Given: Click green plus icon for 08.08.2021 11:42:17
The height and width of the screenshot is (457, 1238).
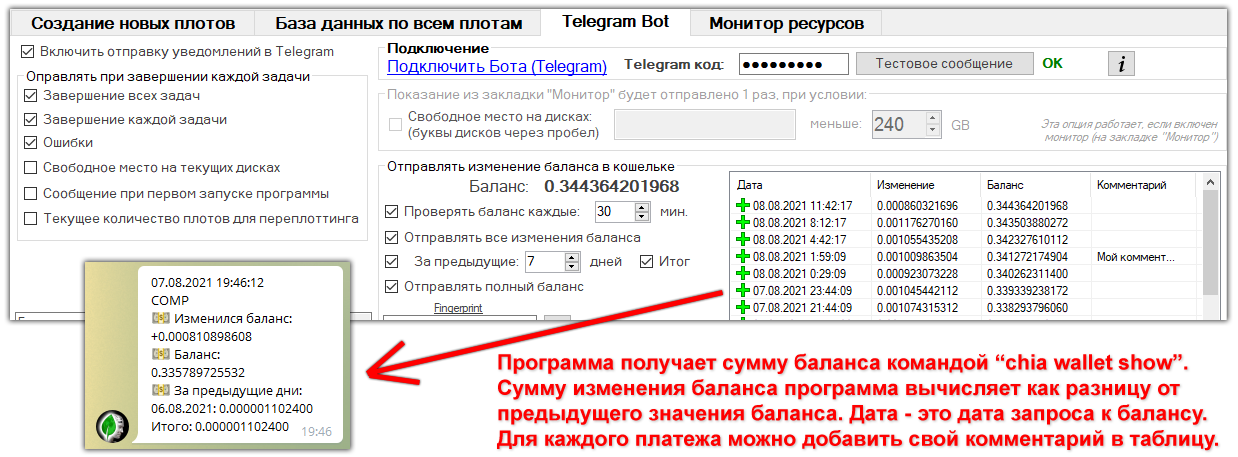Looking at the screenshot, I should point(743,205).
